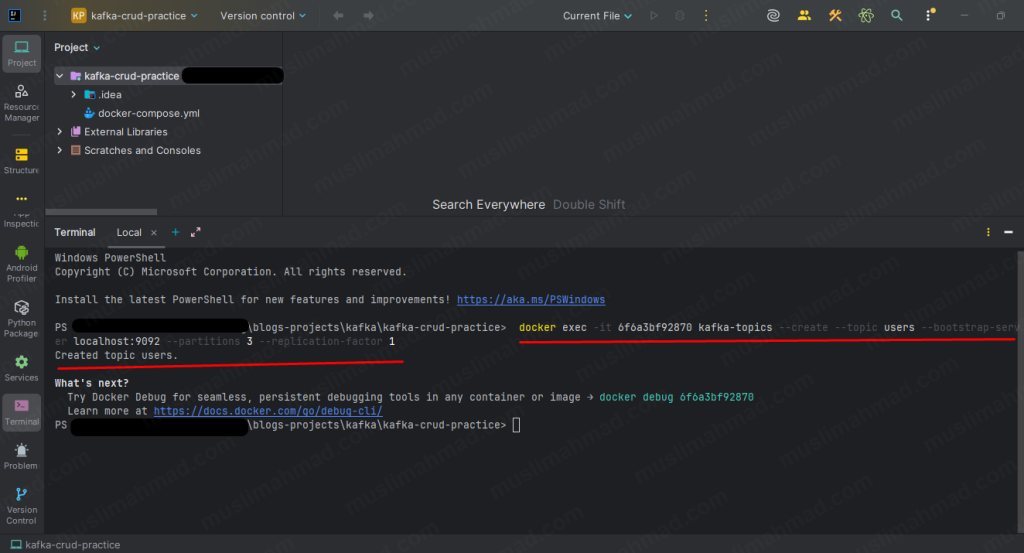1024x553 pixels.
Task: Restore the IDE window size
Action: 1000,16
